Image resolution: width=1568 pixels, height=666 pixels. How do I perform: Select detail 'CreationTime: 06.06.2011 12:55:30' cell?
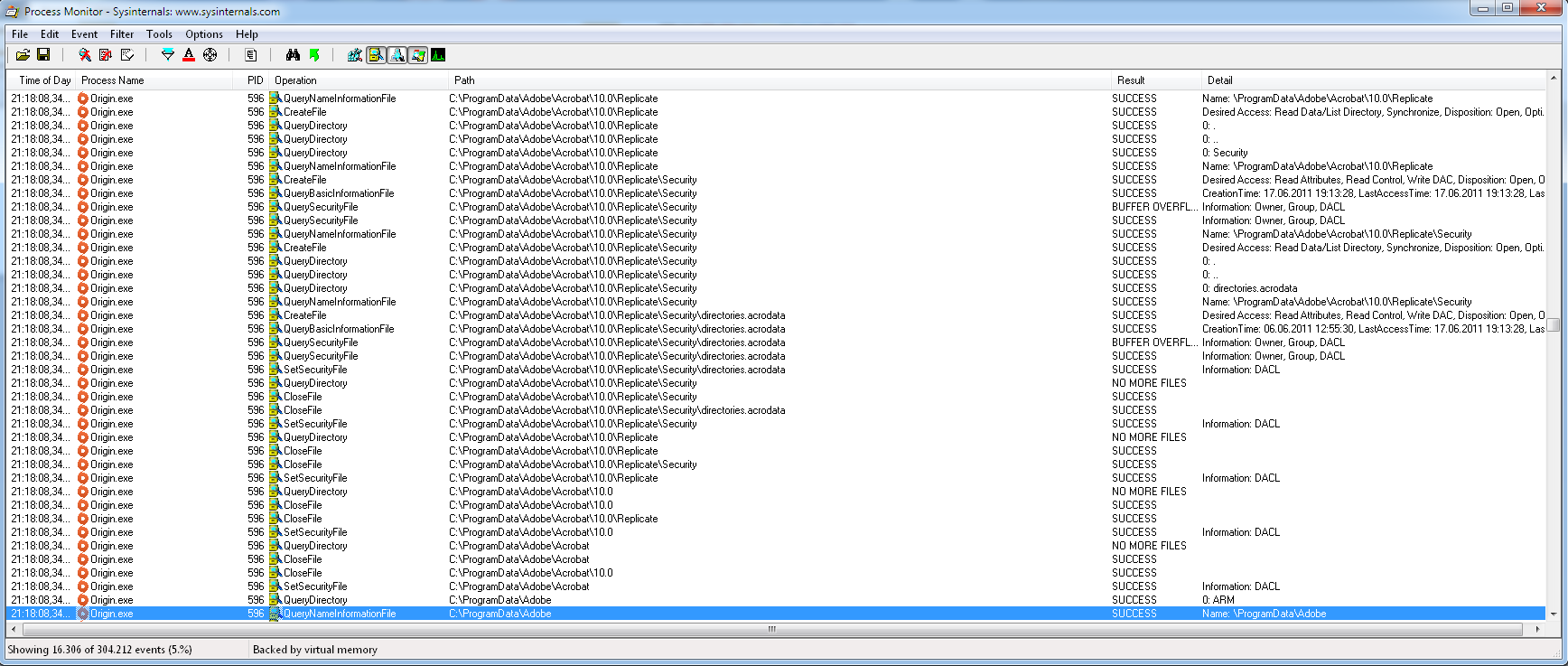[1373, 329]
